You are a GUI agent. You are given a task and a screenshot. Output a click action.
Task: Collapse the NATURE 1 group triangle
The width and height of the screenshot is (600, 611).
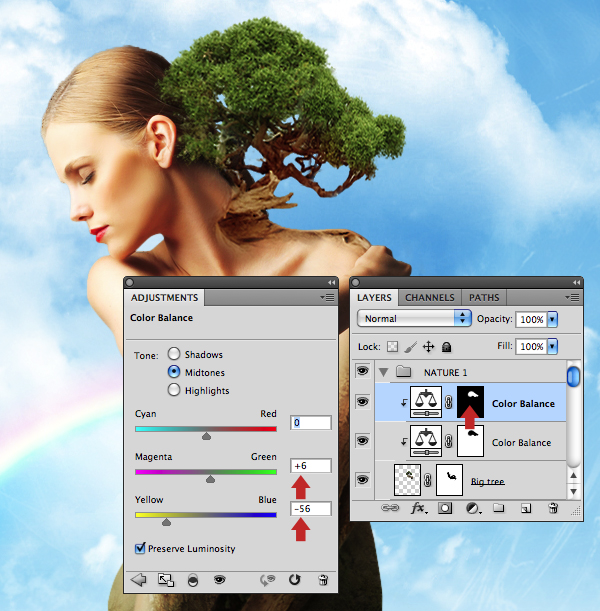click(x=383, y=373)
